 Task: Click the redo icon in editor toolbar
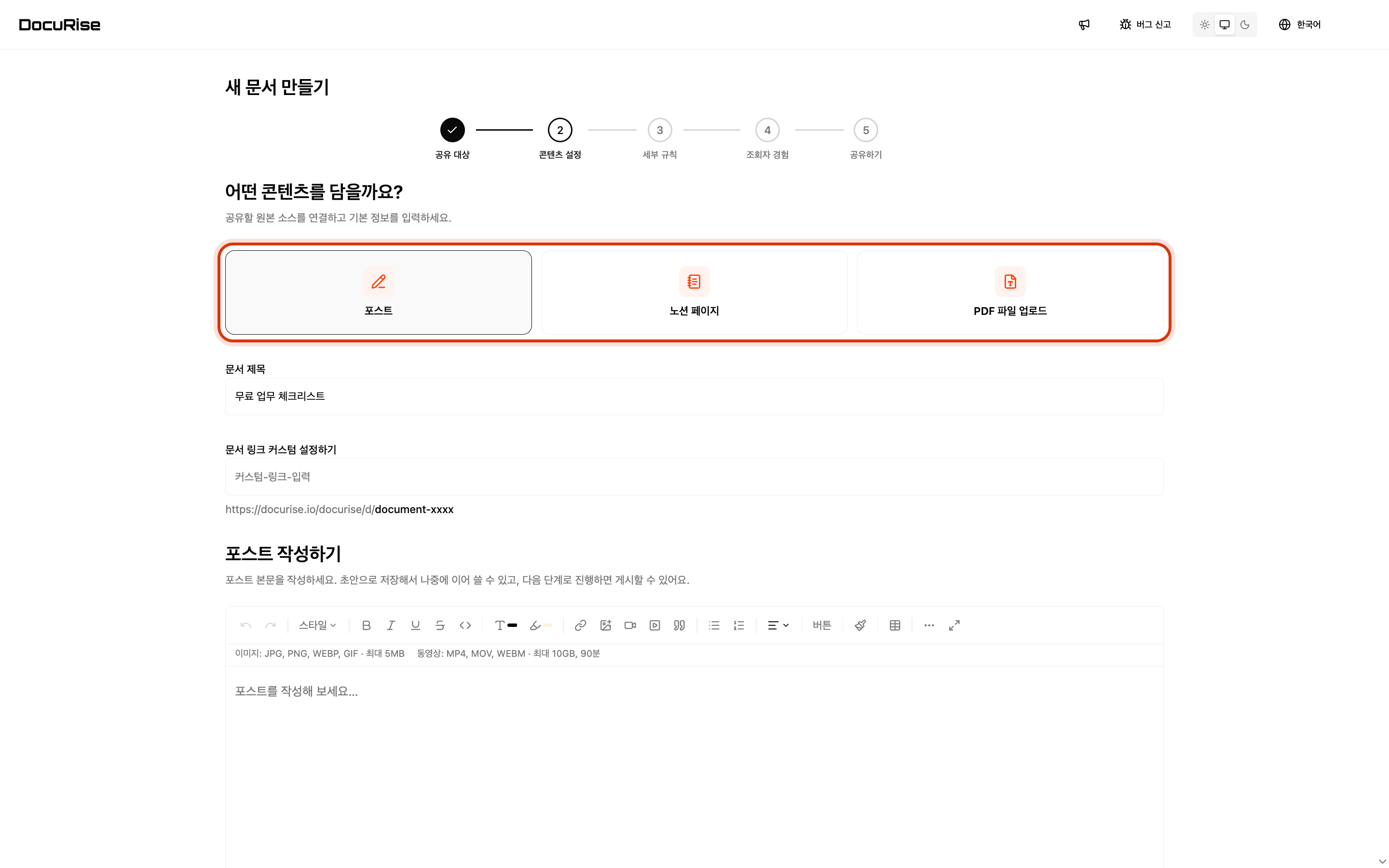tap(271, 625)
